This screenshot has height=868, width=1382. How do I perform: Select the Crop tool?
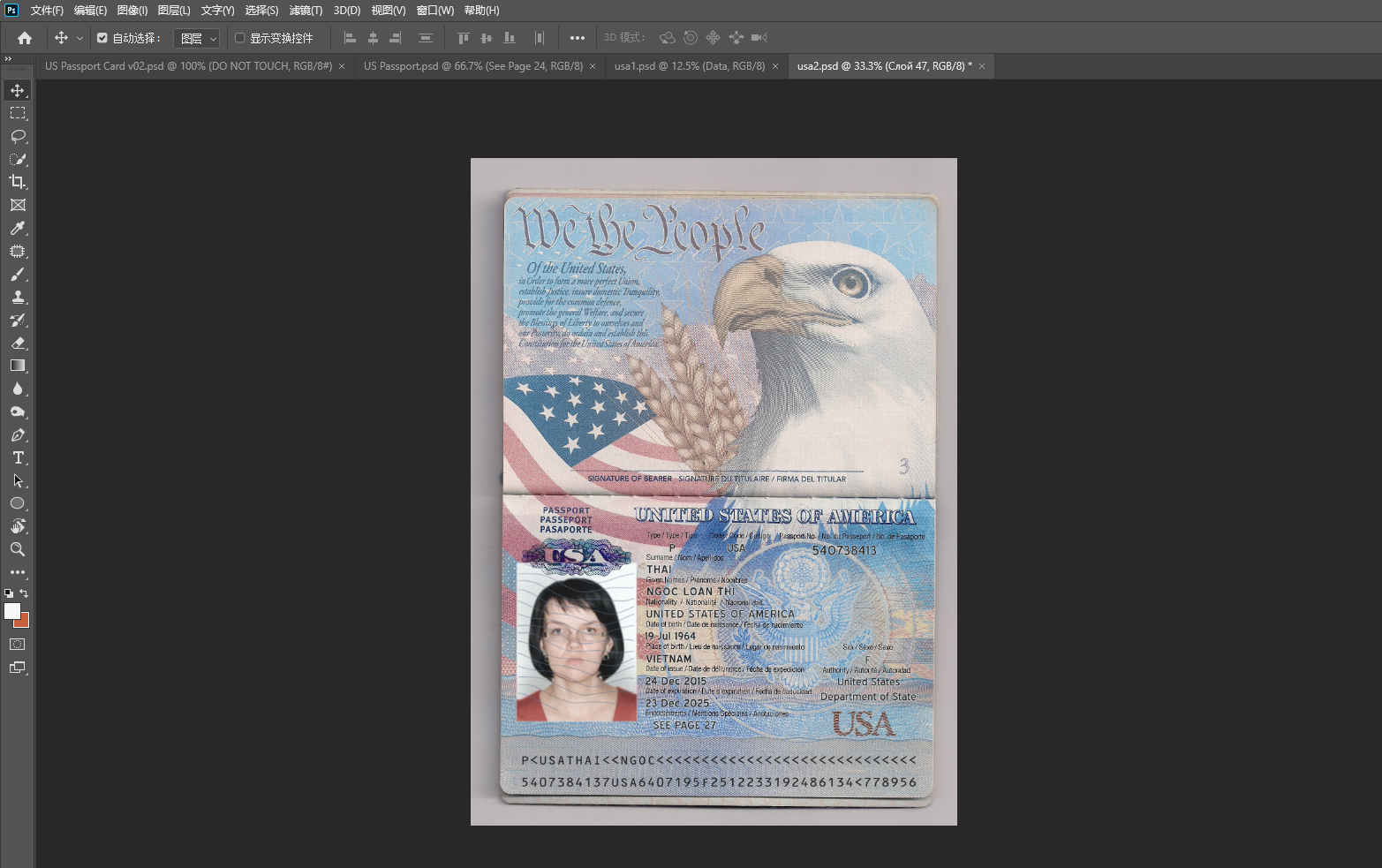18,182
